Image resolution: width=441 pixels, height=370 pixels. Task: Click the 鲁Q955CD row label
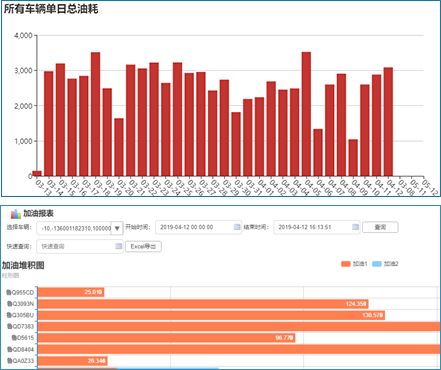(x=20, y=292)
